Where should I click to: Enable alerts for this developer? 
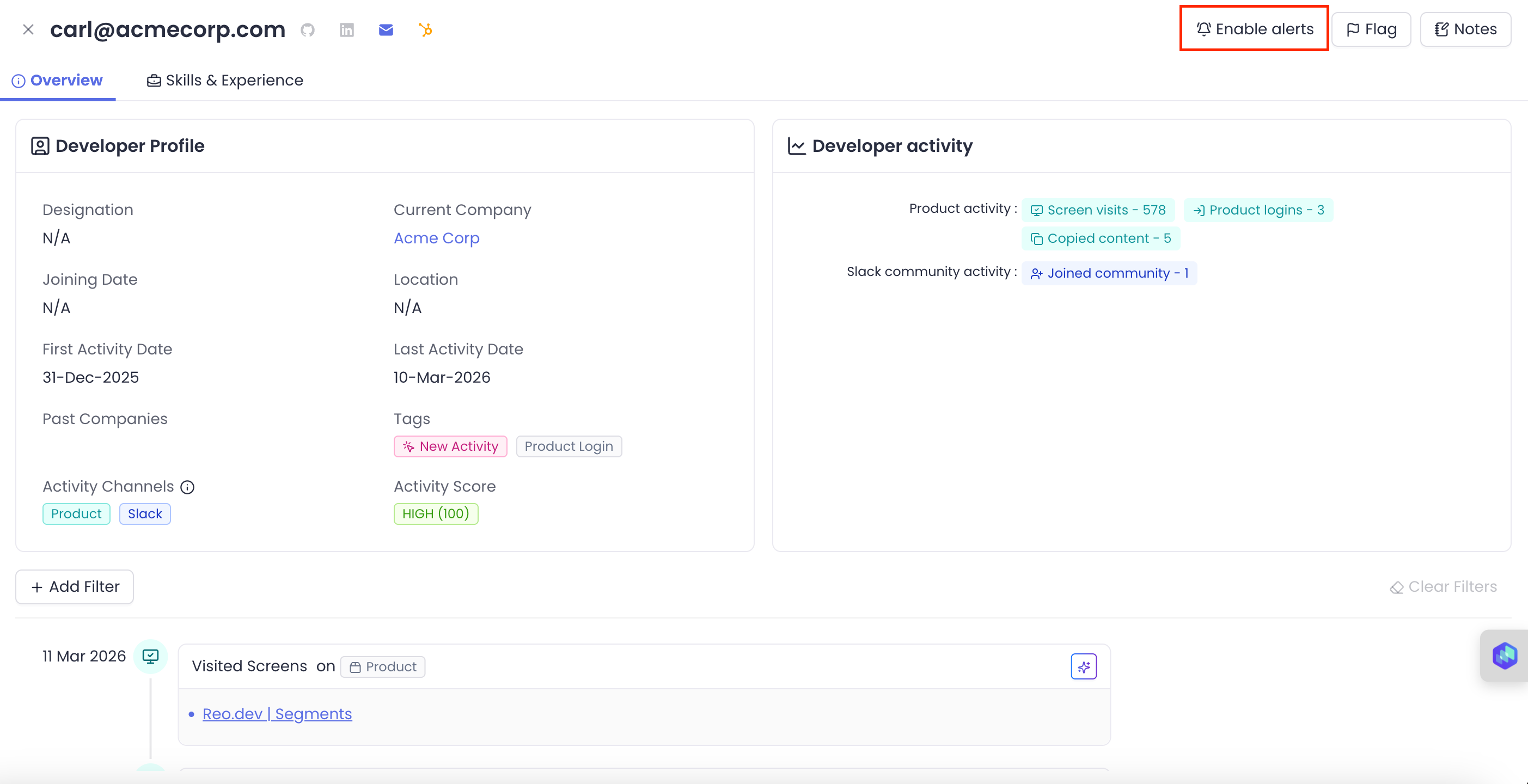(1254, 29)
